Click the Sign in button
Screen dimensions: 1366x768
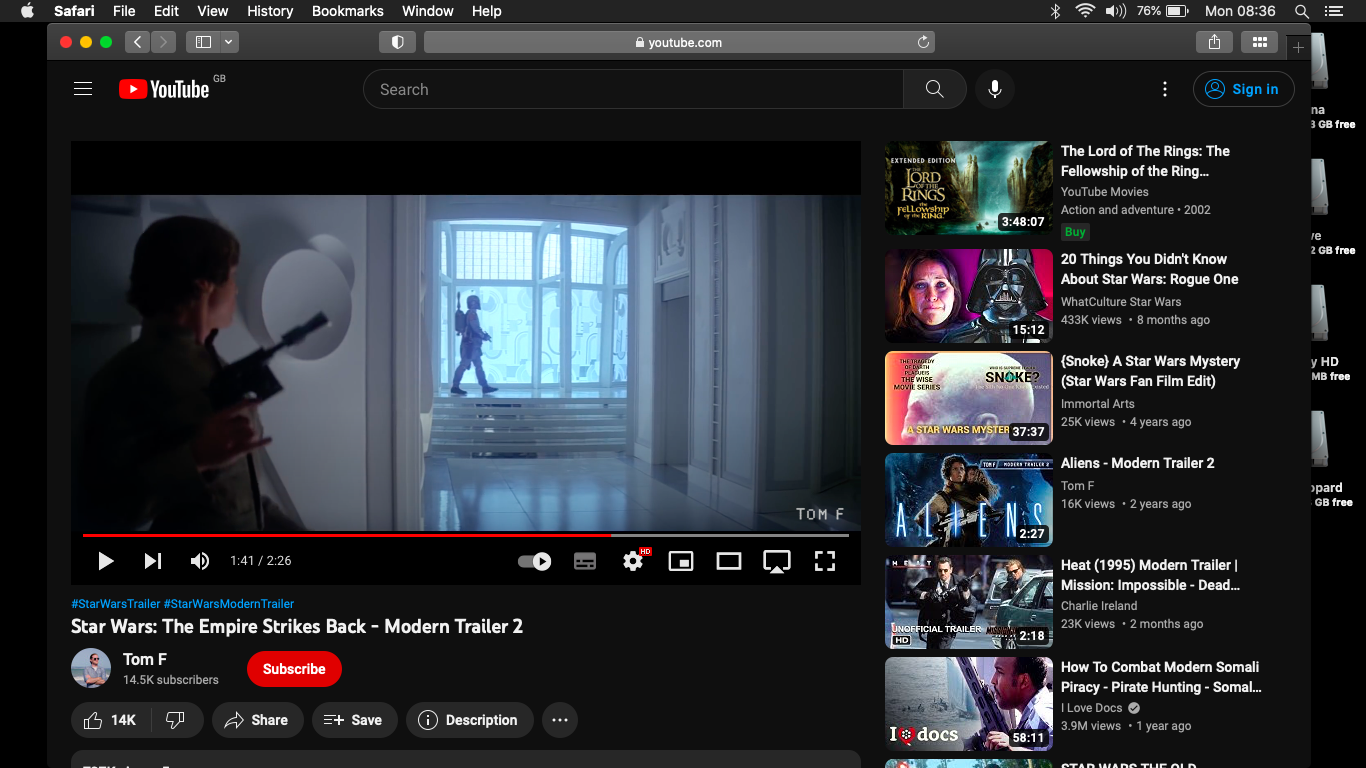[1244, 89]
